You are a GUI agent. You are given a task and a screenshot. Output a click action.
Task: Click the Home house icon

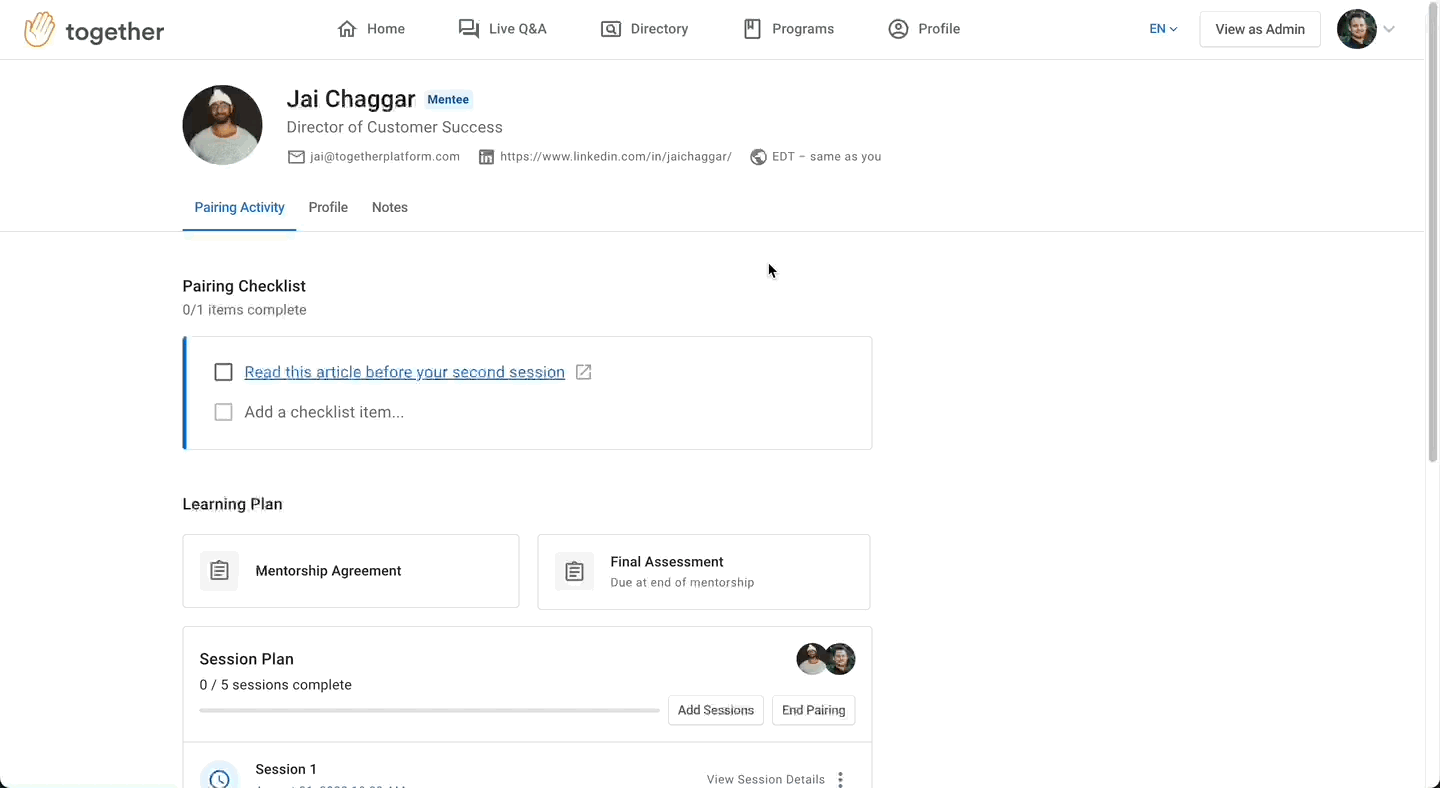coord(347,29)
